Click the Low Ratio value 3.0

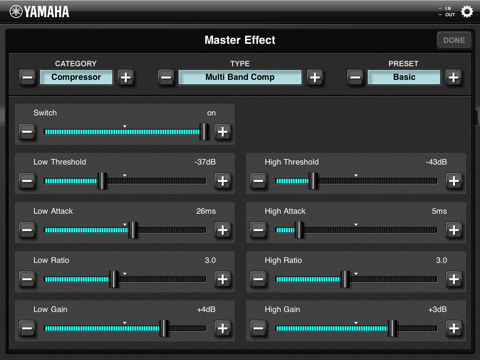coord(210,260)
